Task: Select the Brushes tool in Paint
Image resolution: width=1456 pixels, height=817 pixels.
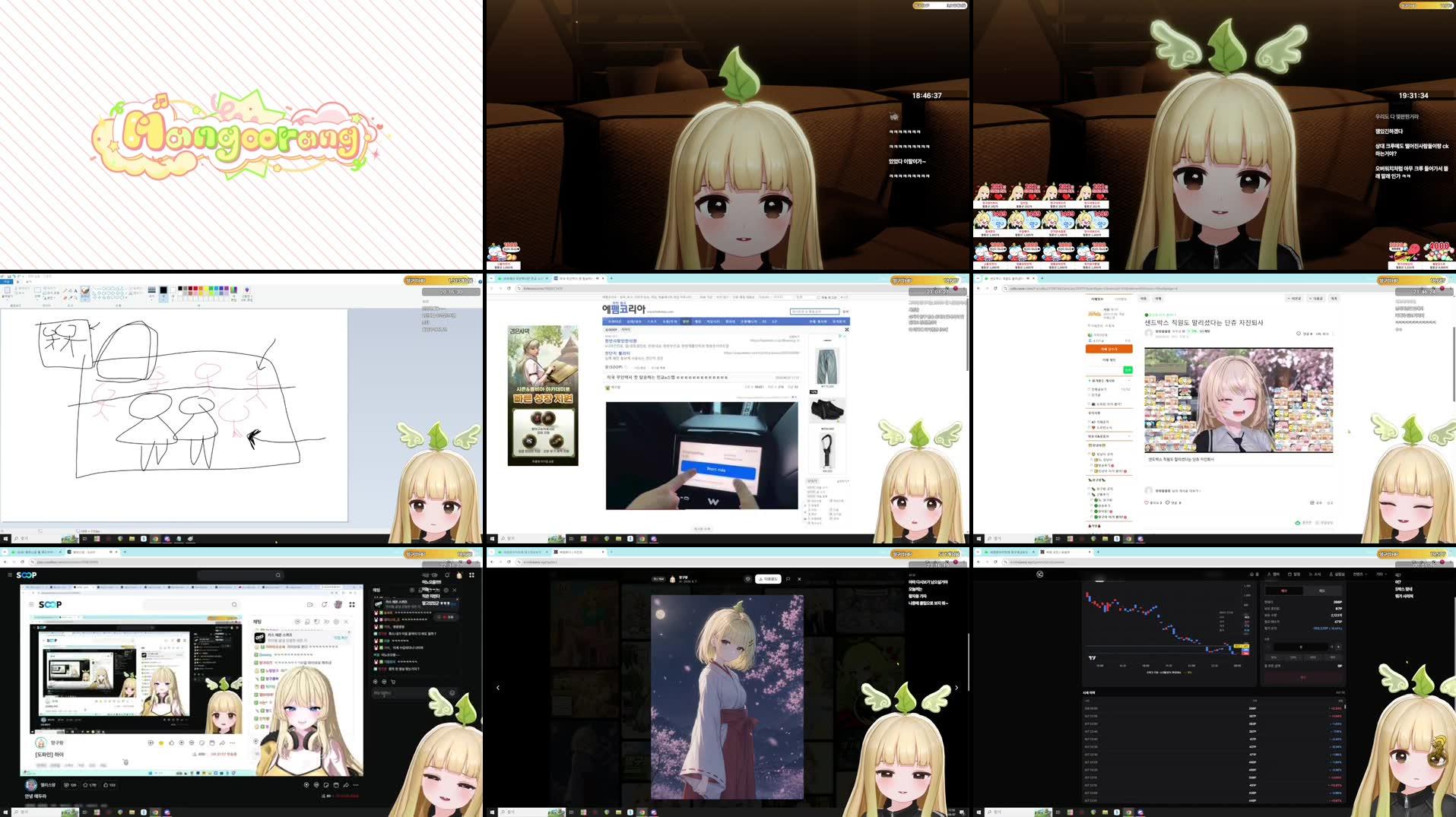Action: [85, 293]
